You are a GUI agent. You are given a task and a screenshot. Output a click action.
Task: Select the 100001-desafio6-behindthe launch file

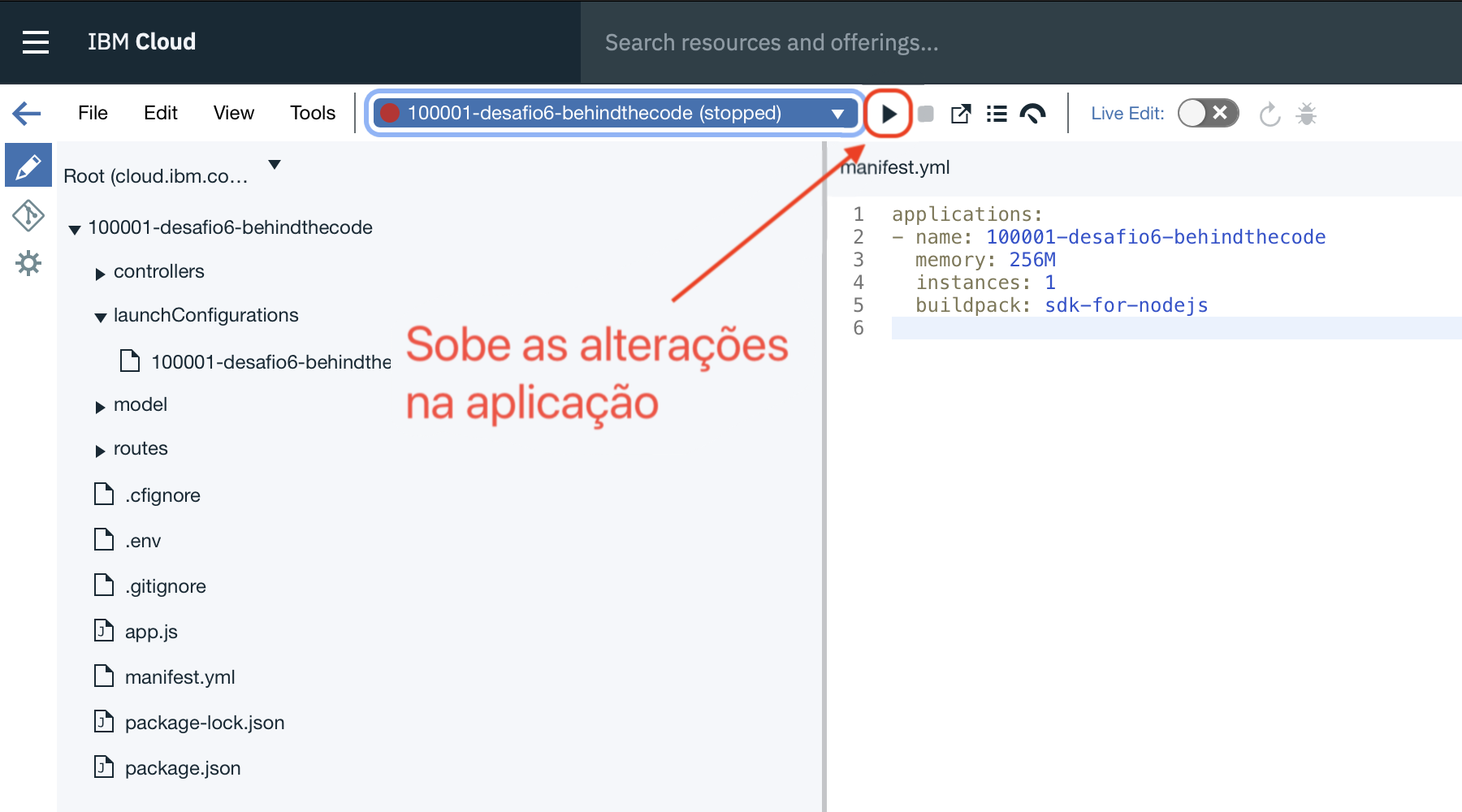click(x=271, y=362)
